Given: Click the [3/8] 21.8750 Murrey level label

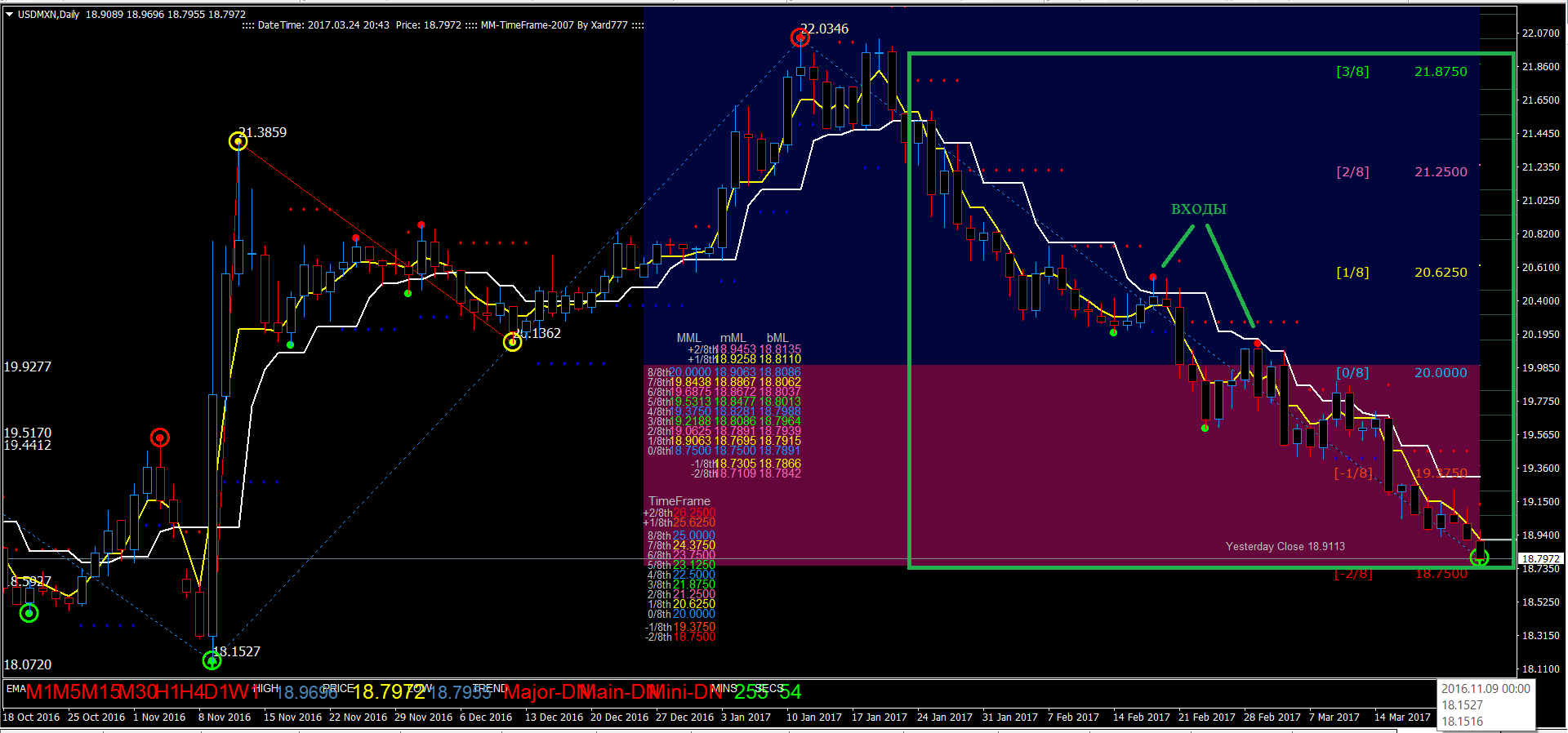Looking at the screenshot, I should tap(1401, 72).
